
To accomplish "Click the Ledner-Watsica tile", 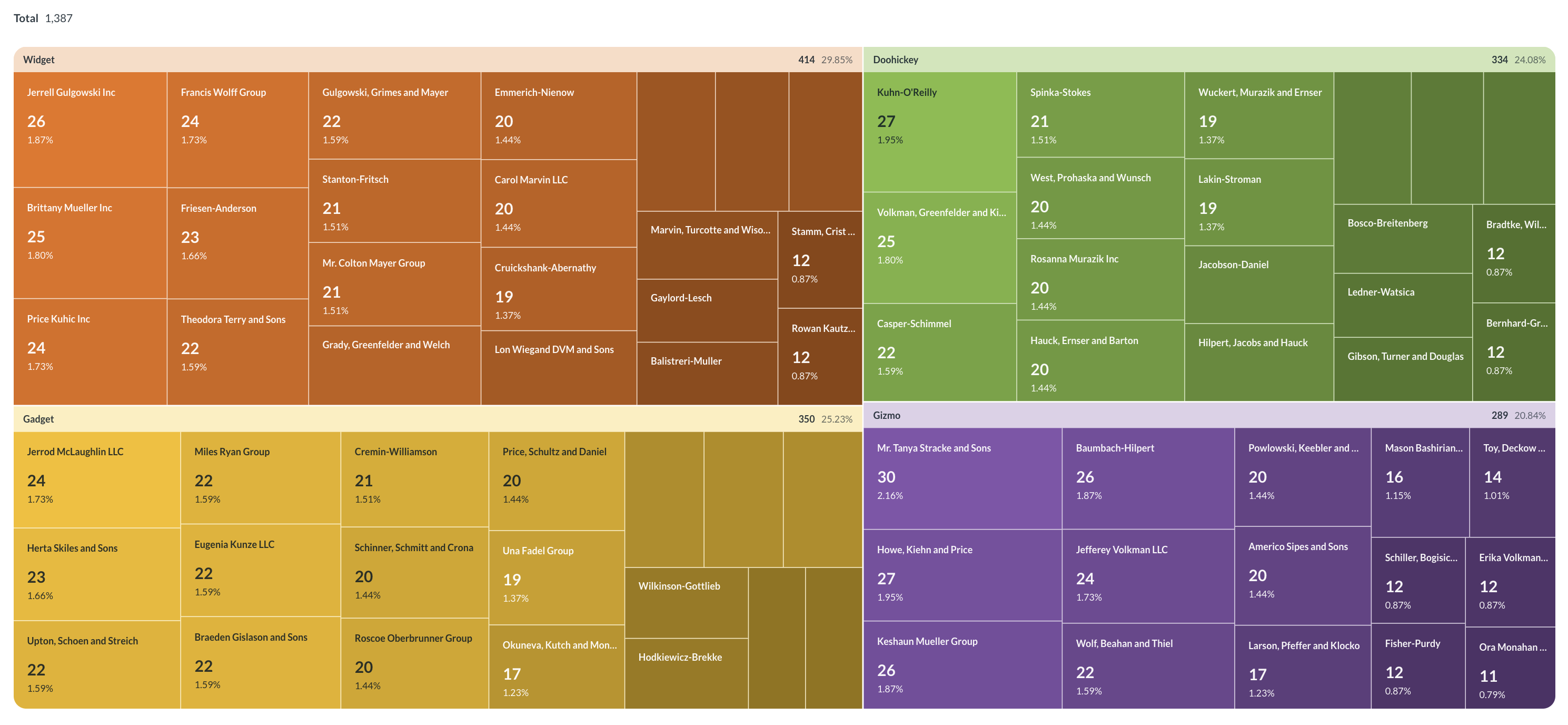I will (x=1403, y=305).
